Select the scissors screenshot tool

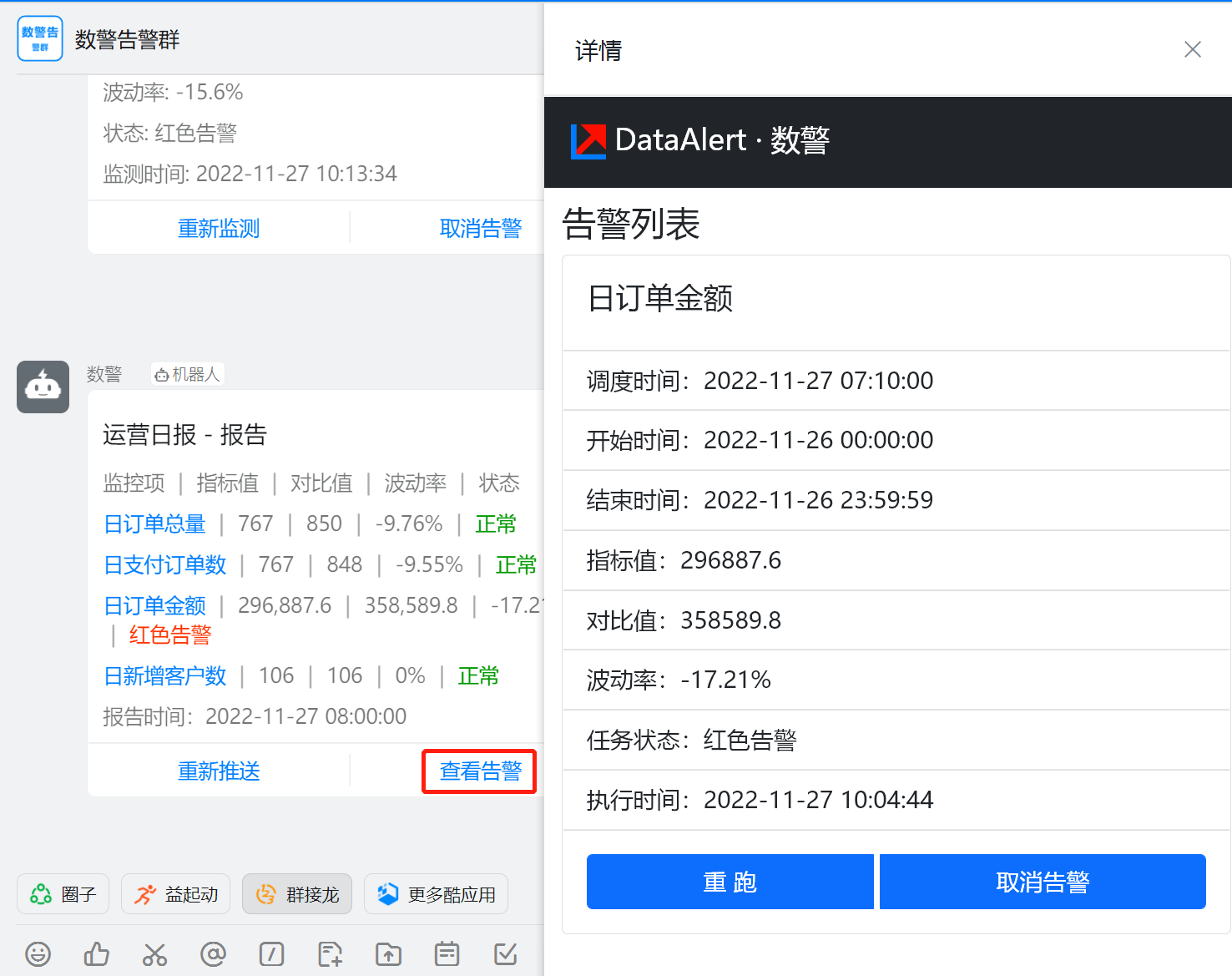coord(154,953)
